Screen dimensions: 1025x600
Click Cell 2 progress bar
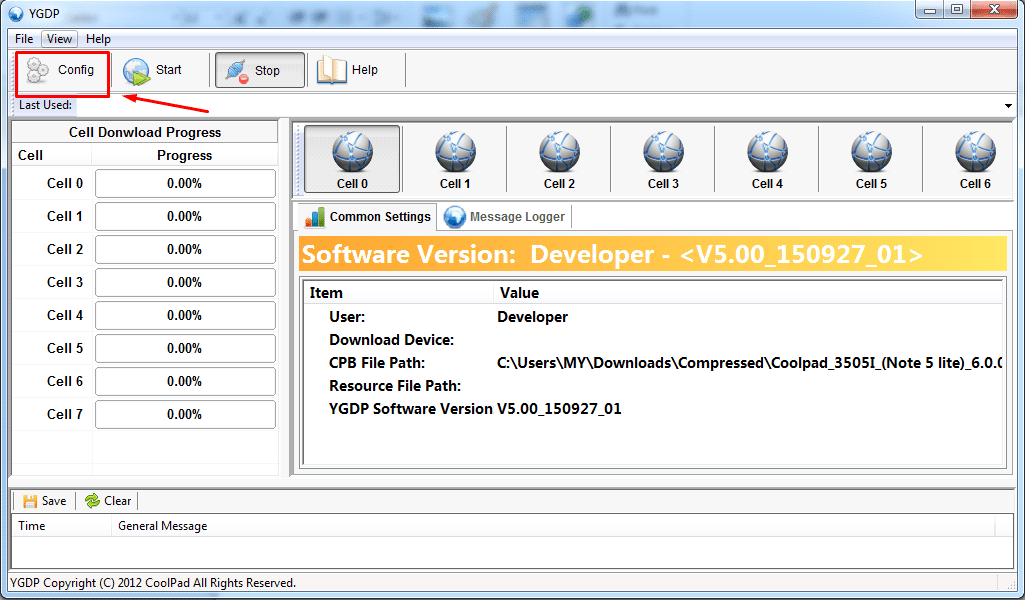click(x=185, y=250)
